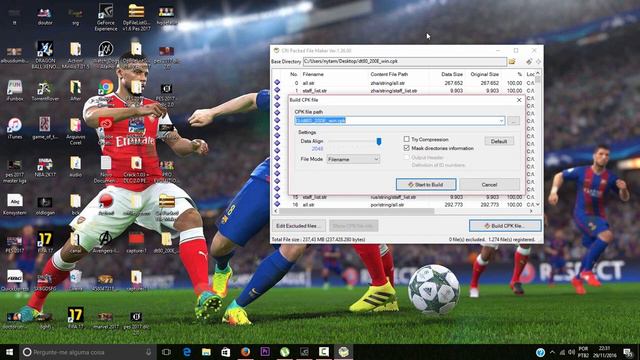The height and width of the screenshot is (360, 640).
Task: Select file row 0 all.str
Action: tap(403, 83)
